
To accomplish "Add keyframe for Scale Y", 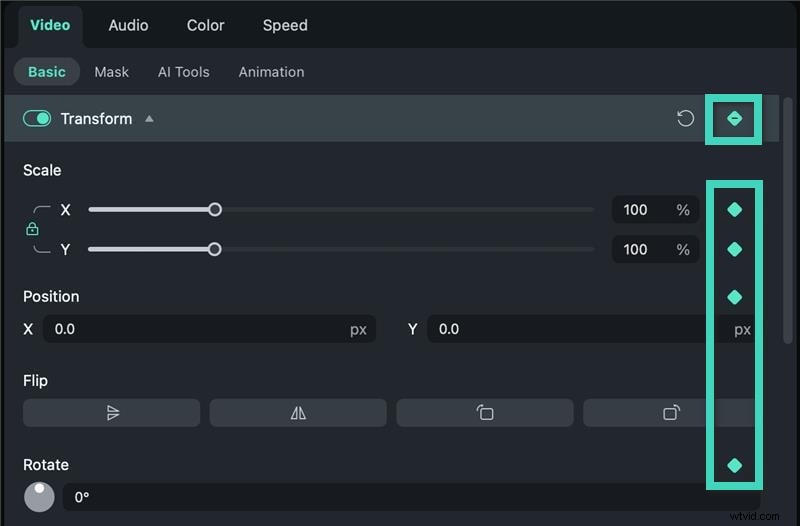I will 734,249.
